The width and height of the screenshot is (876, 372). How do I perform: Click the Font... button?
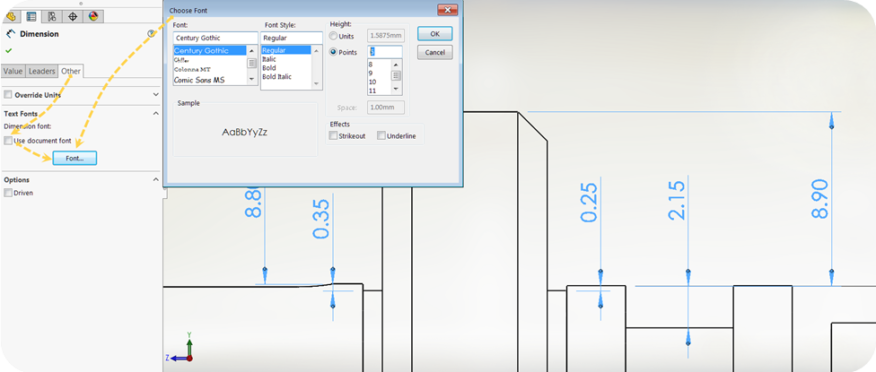coord(74,158)
